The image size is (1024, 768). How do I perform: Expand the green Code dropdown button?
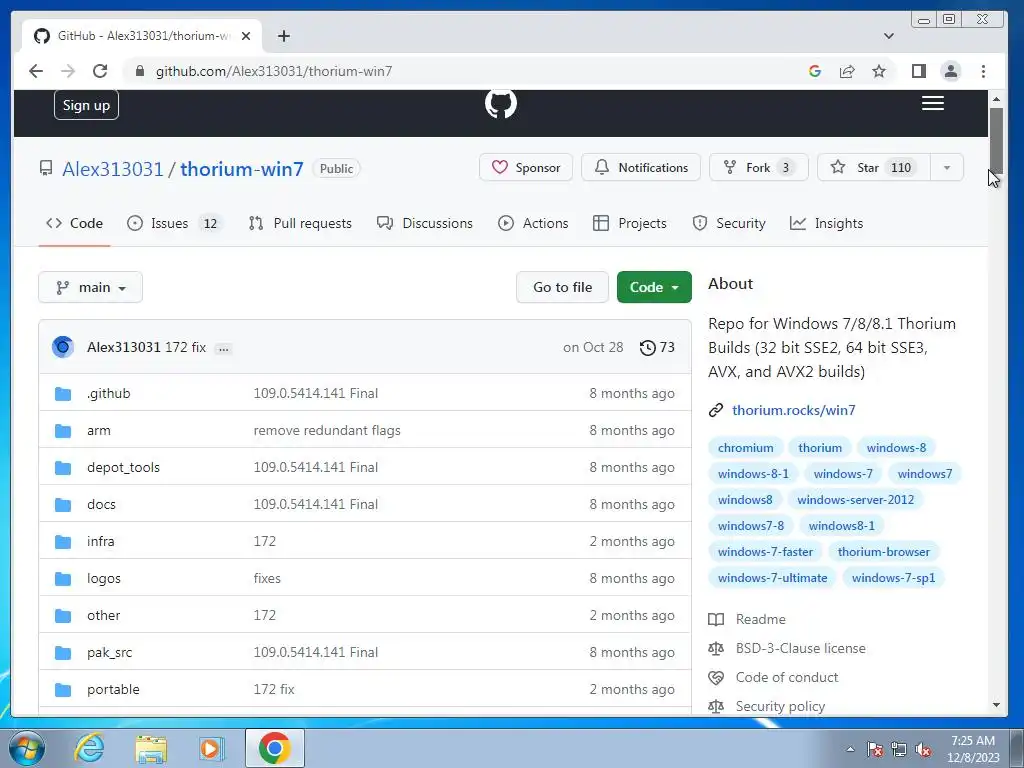(654, 287)
